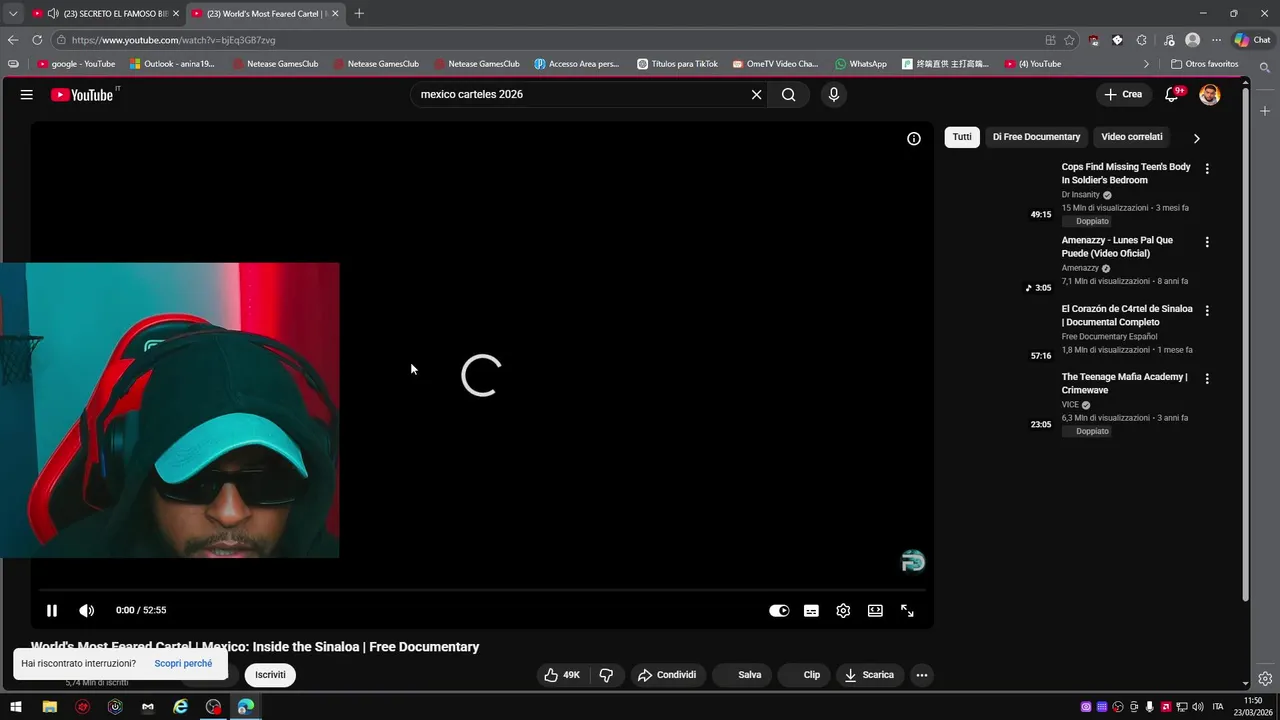Open browser settings and more menu
Viewport: 1280px width, 720px height.
pyautogui.click(x=1216, y=40)
